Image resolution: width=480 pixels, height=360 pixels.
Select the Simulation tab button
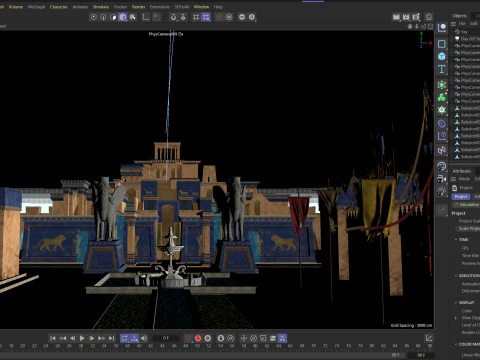pos(466,205)
